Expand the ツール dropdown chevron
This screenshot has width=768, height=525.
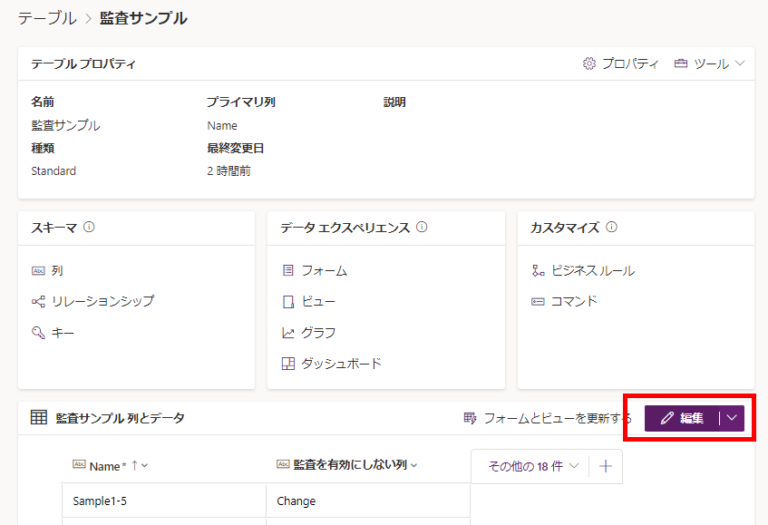[740, 63]
